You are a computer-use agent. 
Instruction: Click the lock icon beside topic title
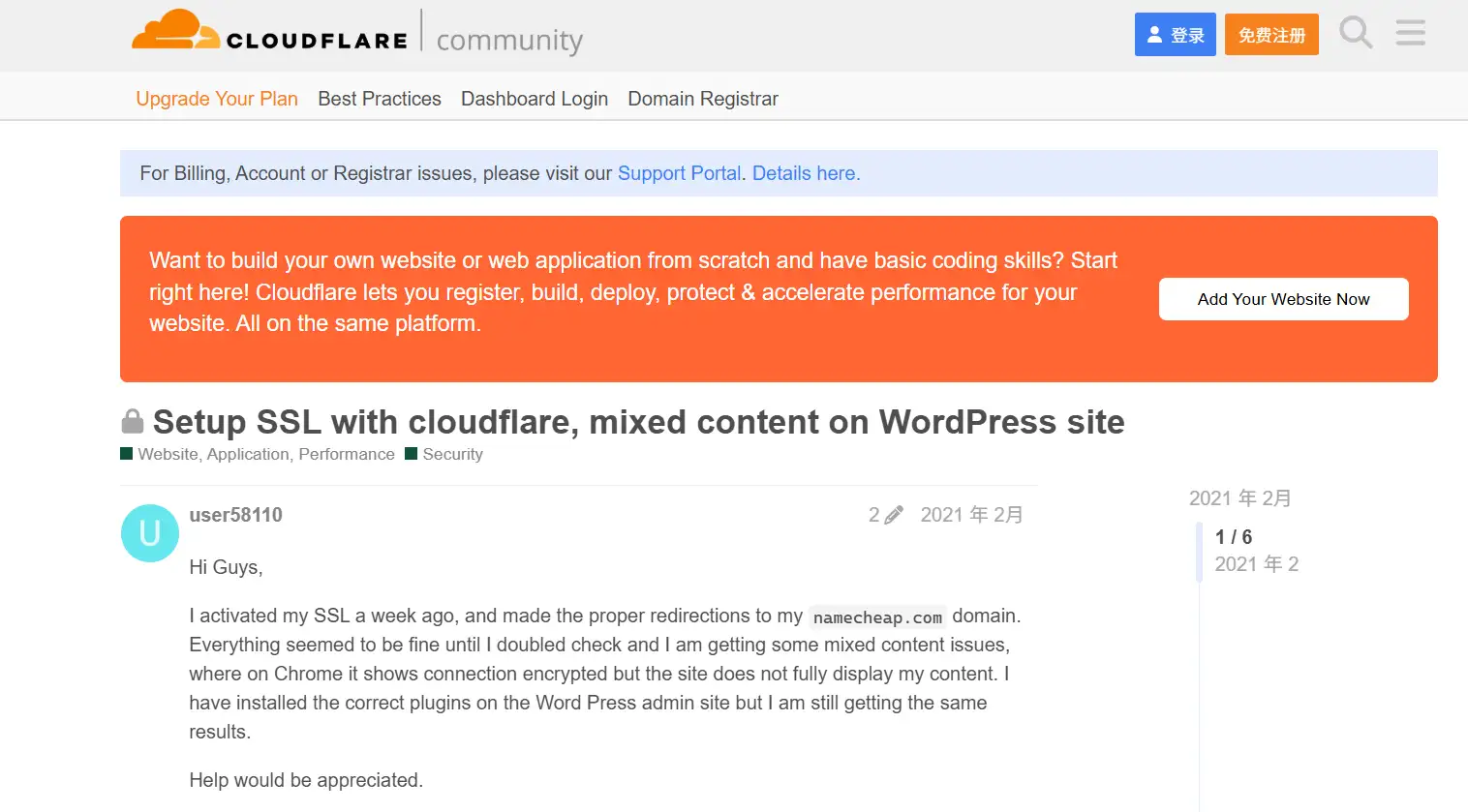click(x=133, y=422)
